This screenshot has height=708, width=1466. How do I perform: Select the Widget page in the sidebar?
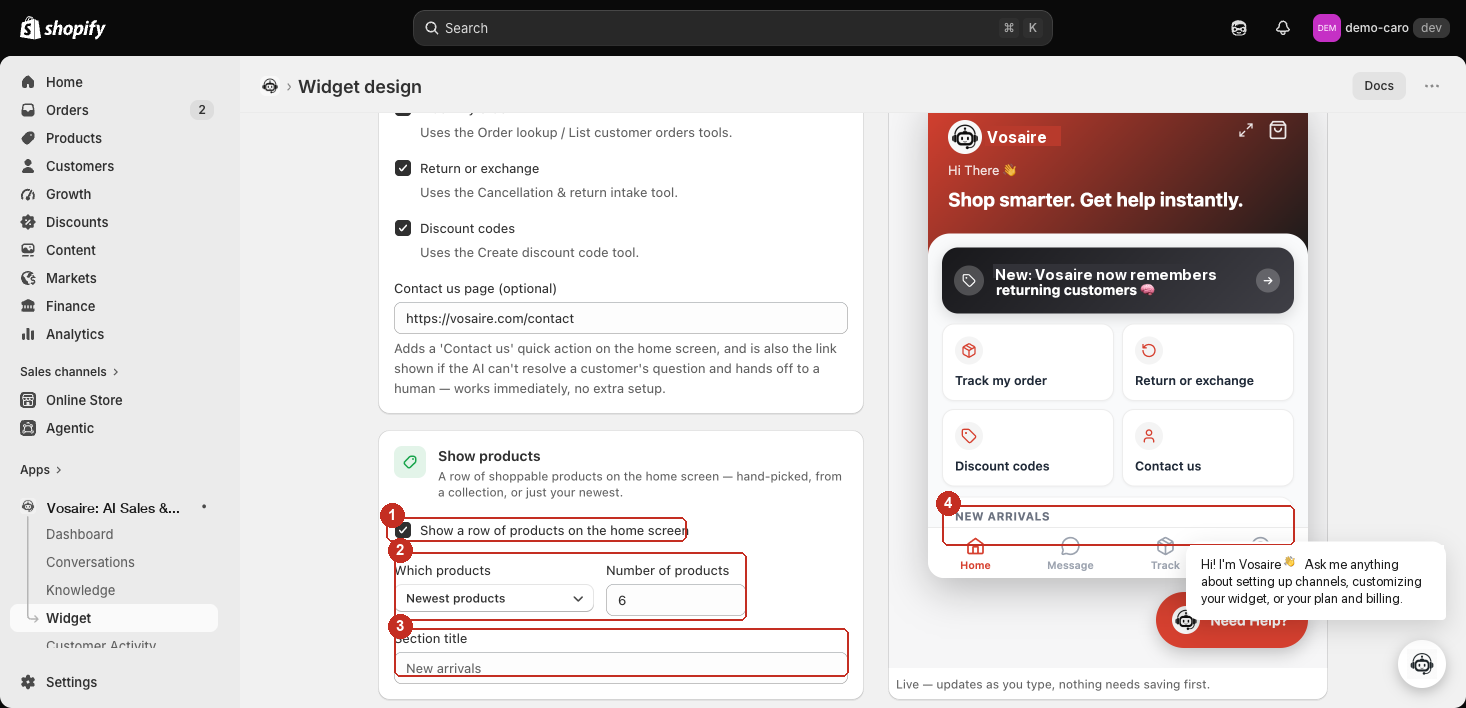click(114, 618)
